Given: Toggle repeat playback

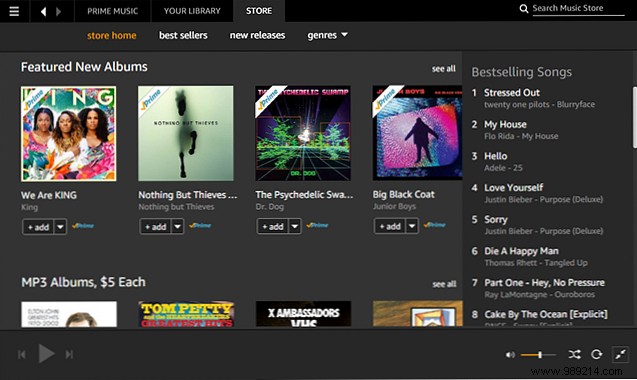Looking at the screenshot, I should coord(596,354).
